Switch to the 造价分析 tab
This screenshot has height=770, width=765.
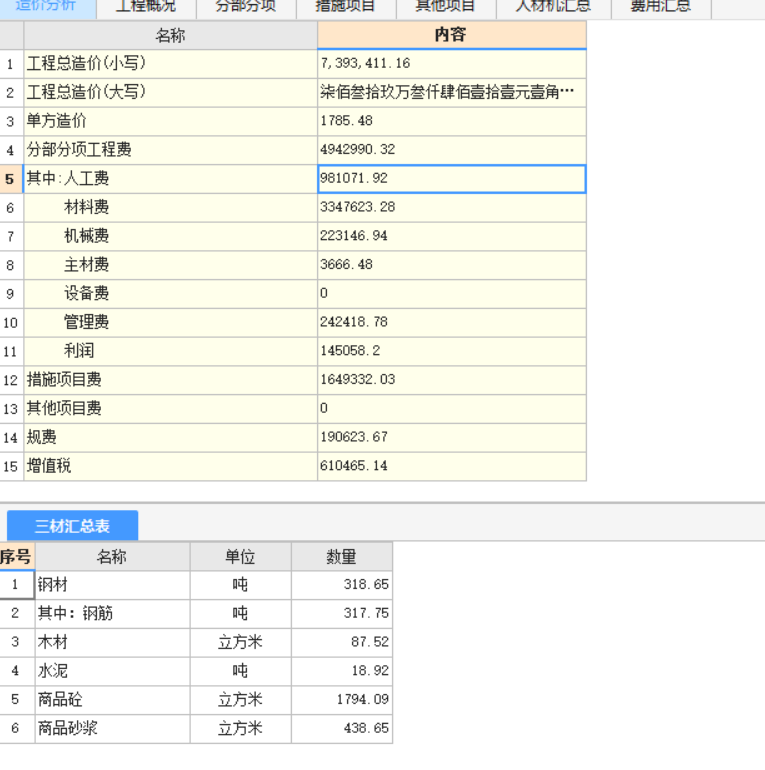click(x=48, y=7)
